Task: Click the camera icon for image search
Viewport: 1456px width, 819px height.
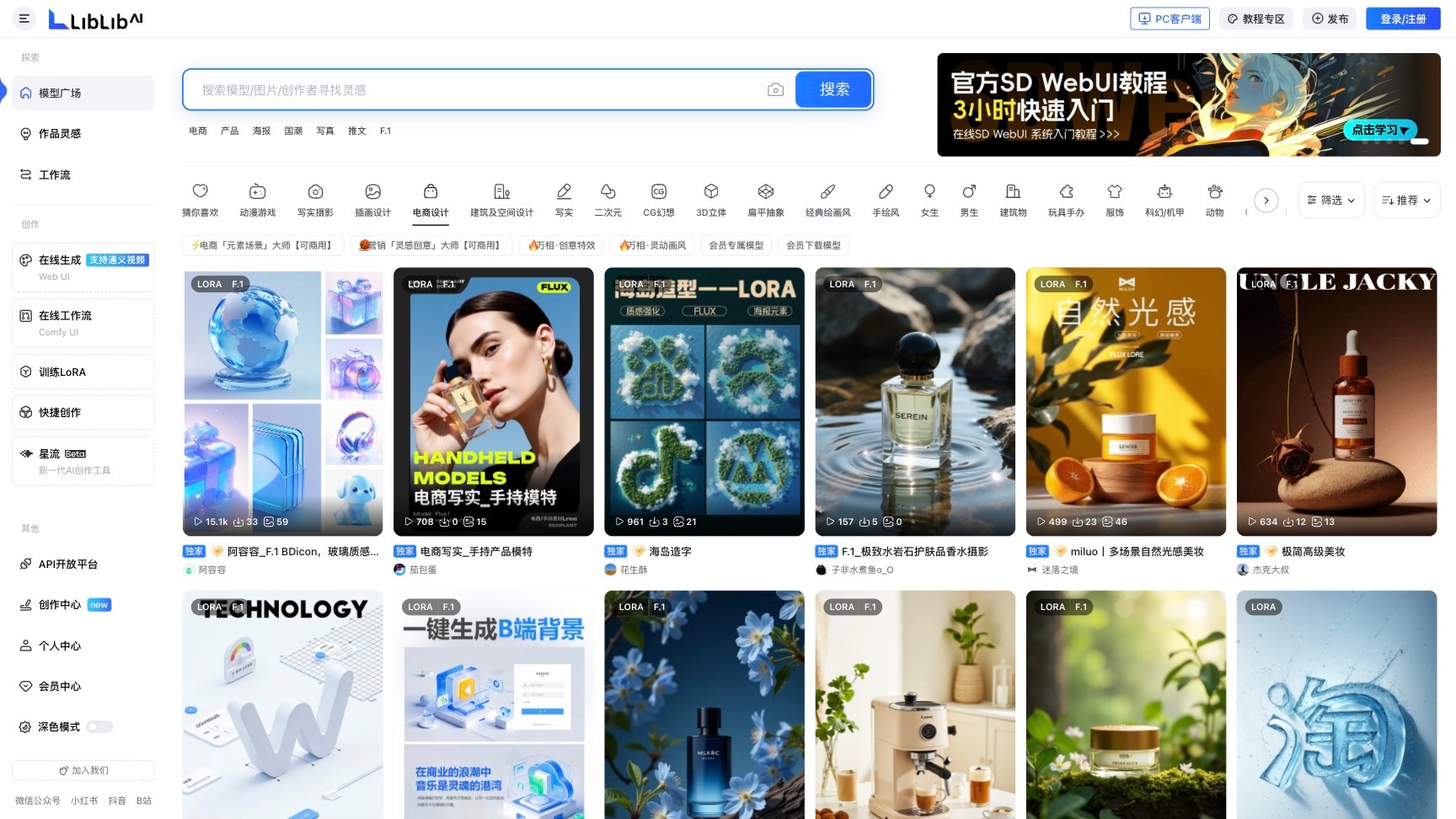Action: (775, 88)
